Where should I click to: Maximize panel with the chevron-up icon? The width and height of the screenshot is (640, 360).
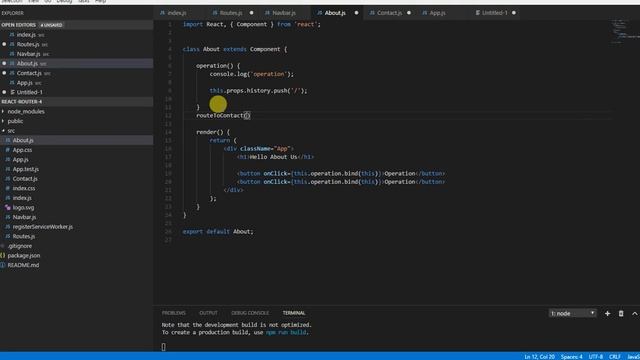pyautogui.click(x=635, y=313)
